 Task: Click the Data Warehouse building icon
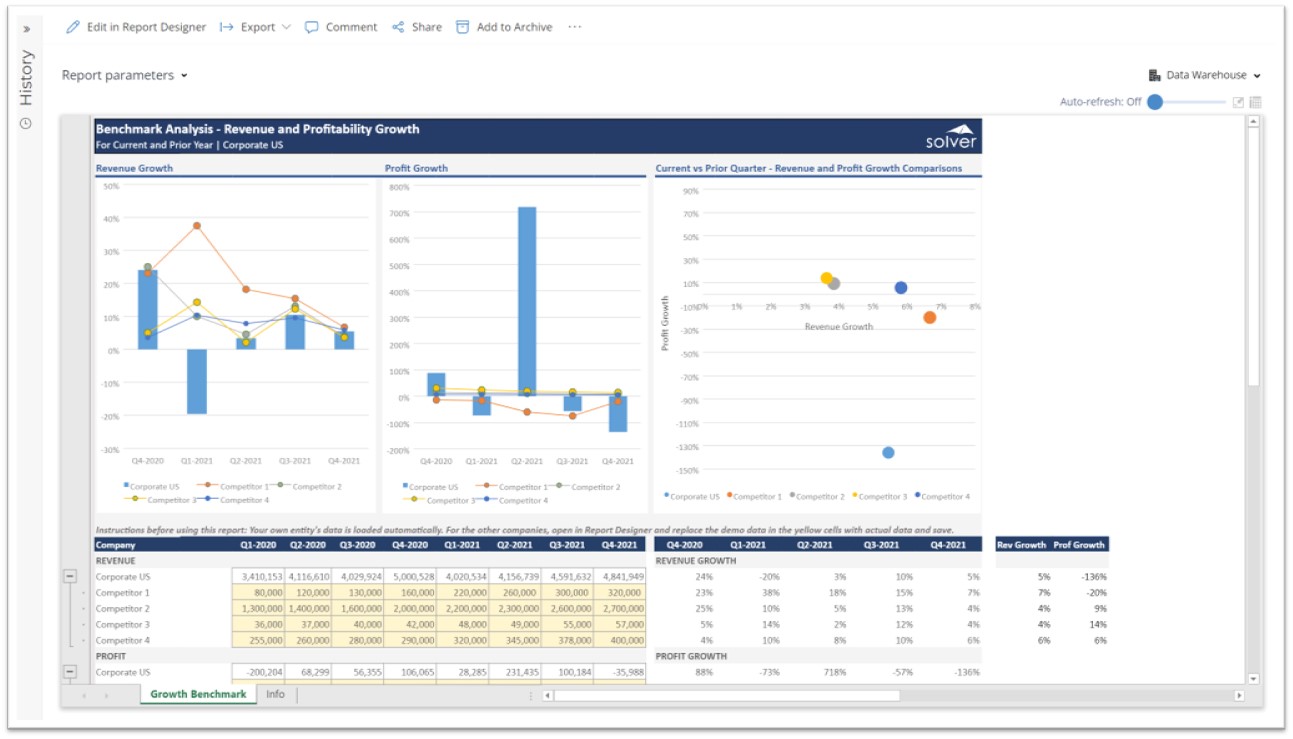[1154, 75]
